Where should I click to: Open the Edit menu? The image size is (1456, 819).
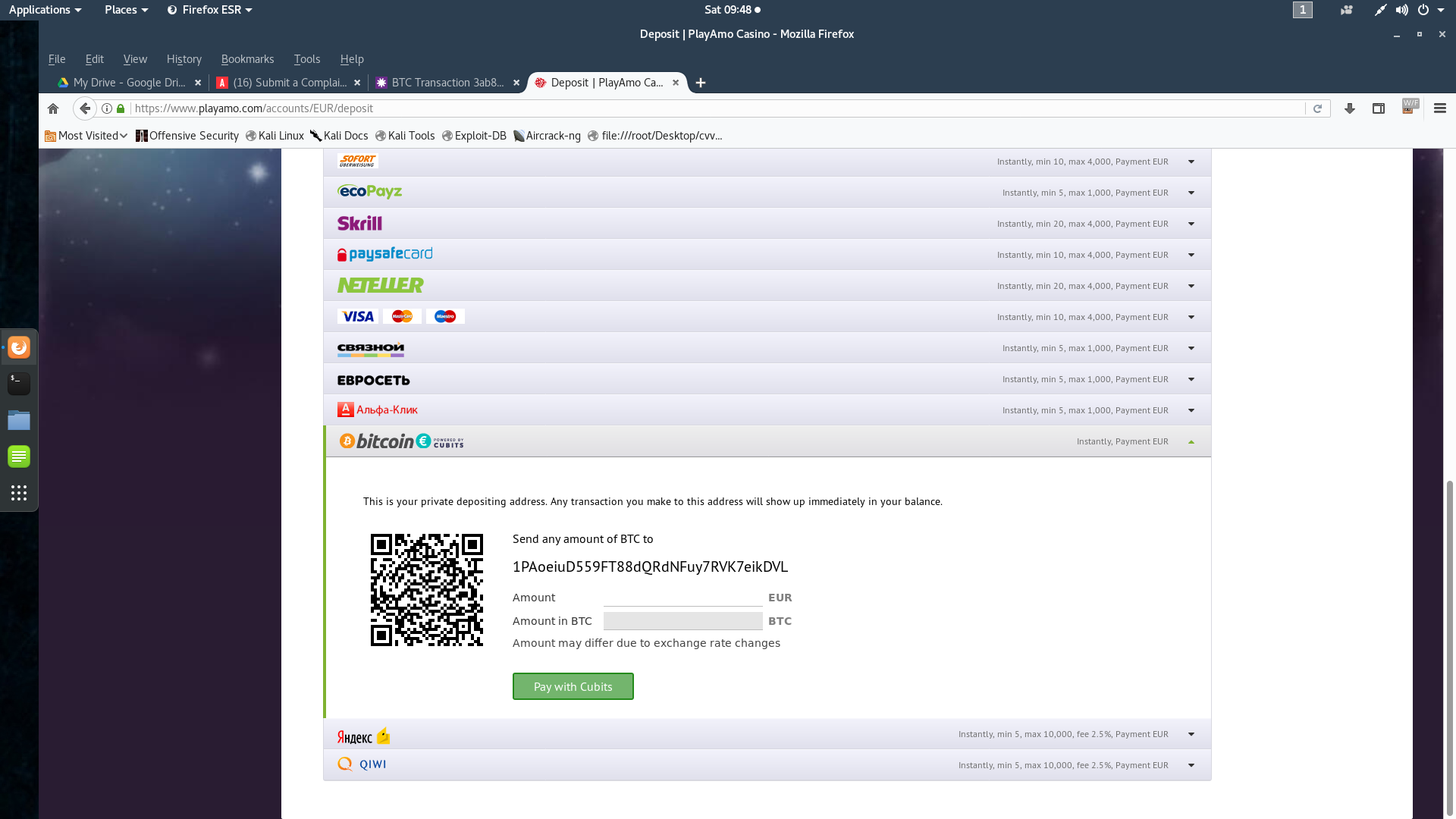coord(95,59)
